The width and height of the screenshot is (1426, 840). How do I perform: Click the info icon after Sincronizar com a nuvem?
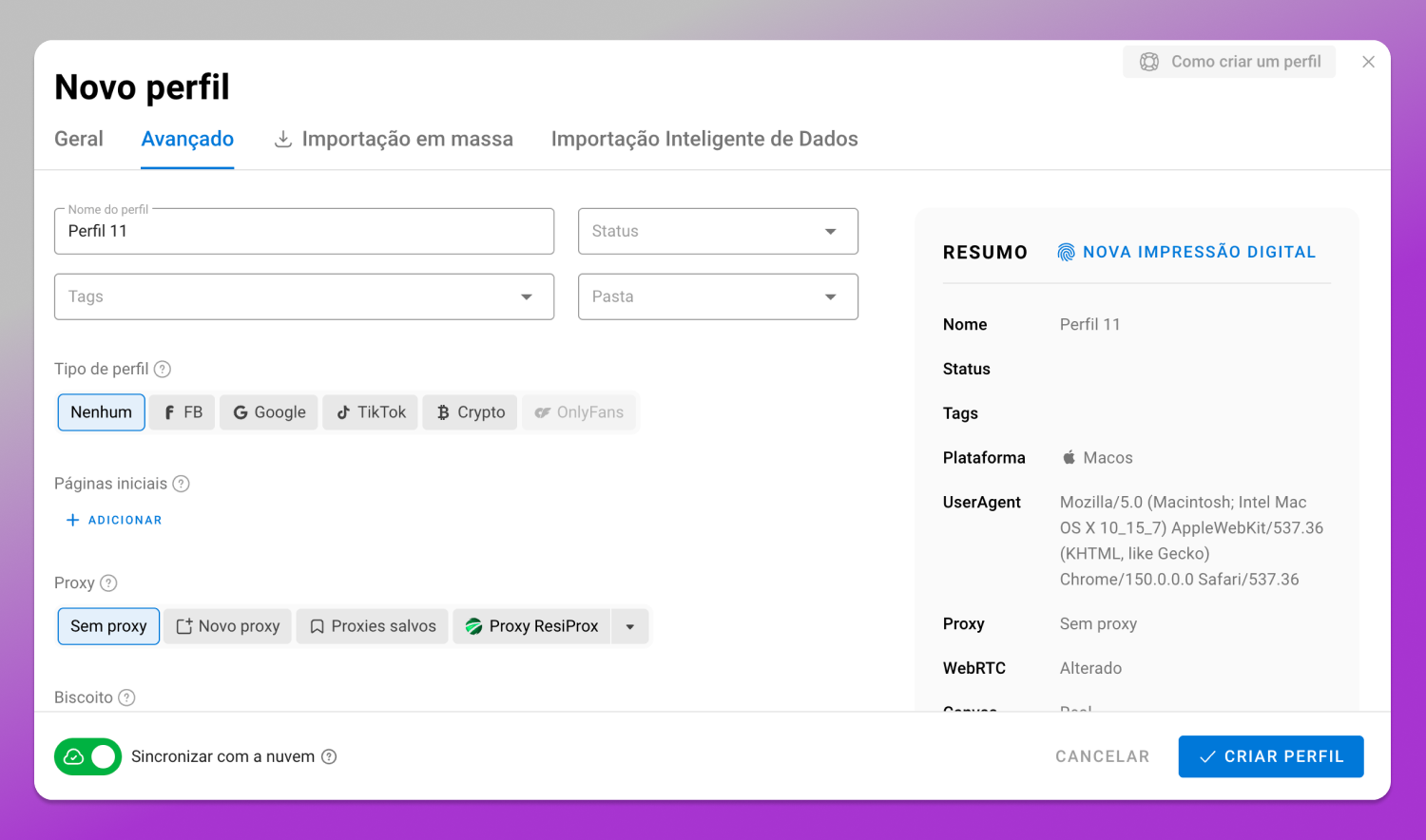[329, 756]
